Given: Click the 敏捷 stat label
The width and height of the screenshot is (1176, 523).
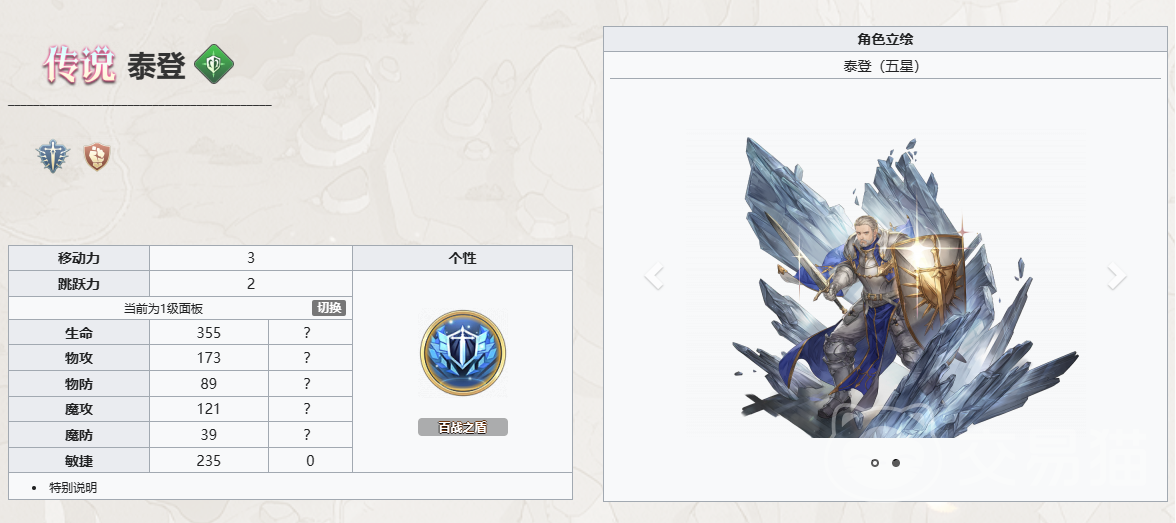Looking at the screenshot, I should point(79,461).
